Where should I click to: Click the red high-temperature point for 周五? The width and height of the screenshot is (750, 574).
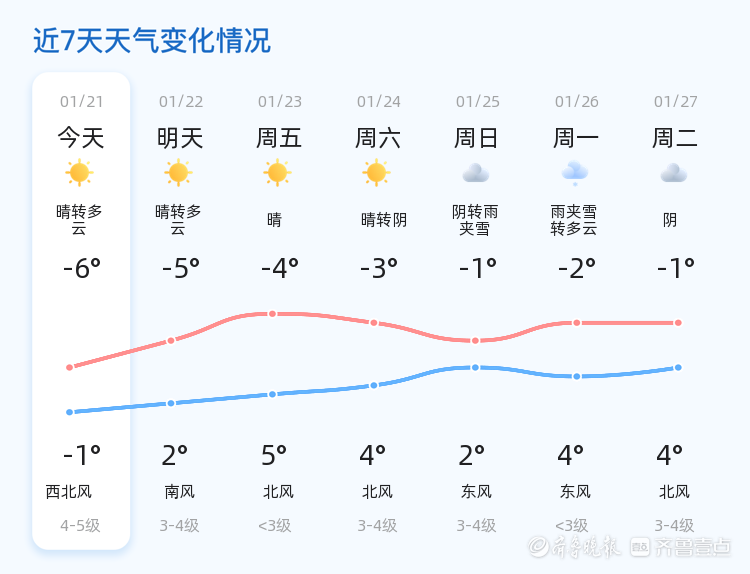click(x=272, y=314)
